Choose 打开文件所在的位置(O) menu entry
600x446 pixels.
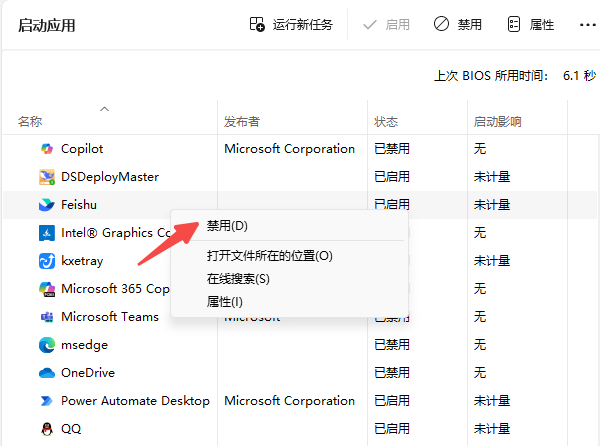tap(269, 256)
